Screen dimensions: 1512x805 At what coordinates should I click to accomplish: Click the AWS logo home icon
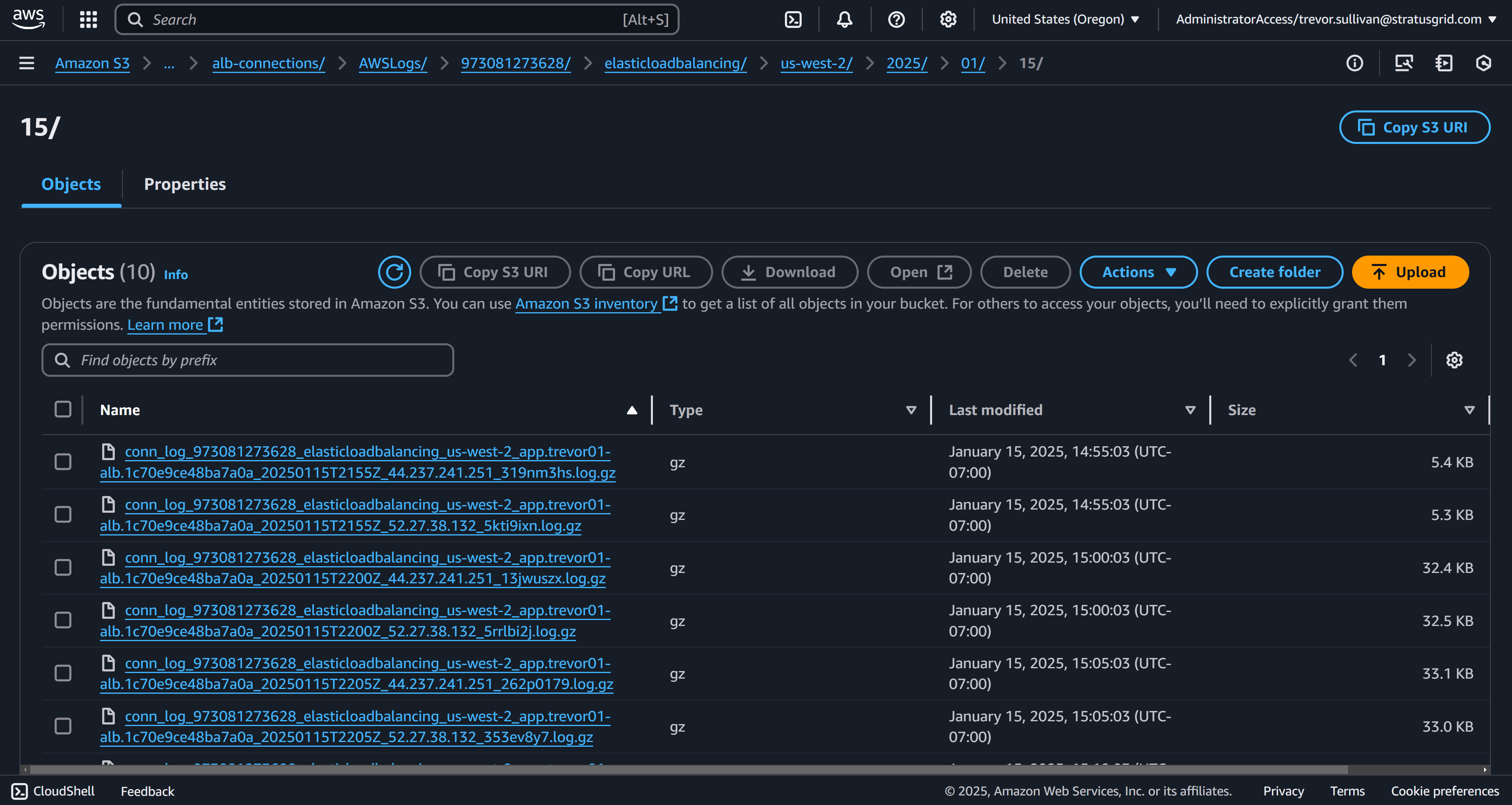(28, 20)
